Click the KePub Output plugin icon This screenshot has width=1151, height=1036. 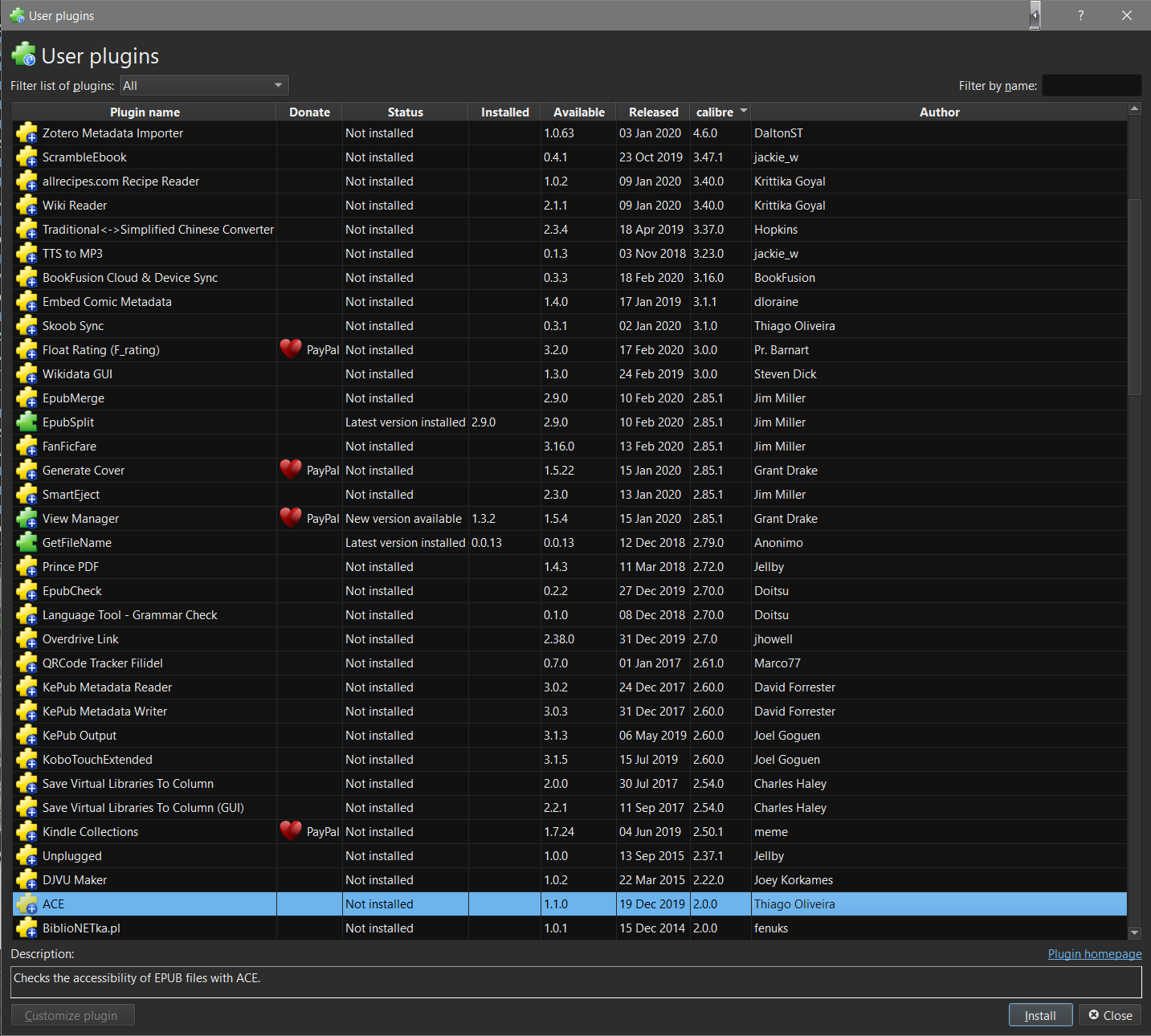pyautogui.click(x=27, y=736)
